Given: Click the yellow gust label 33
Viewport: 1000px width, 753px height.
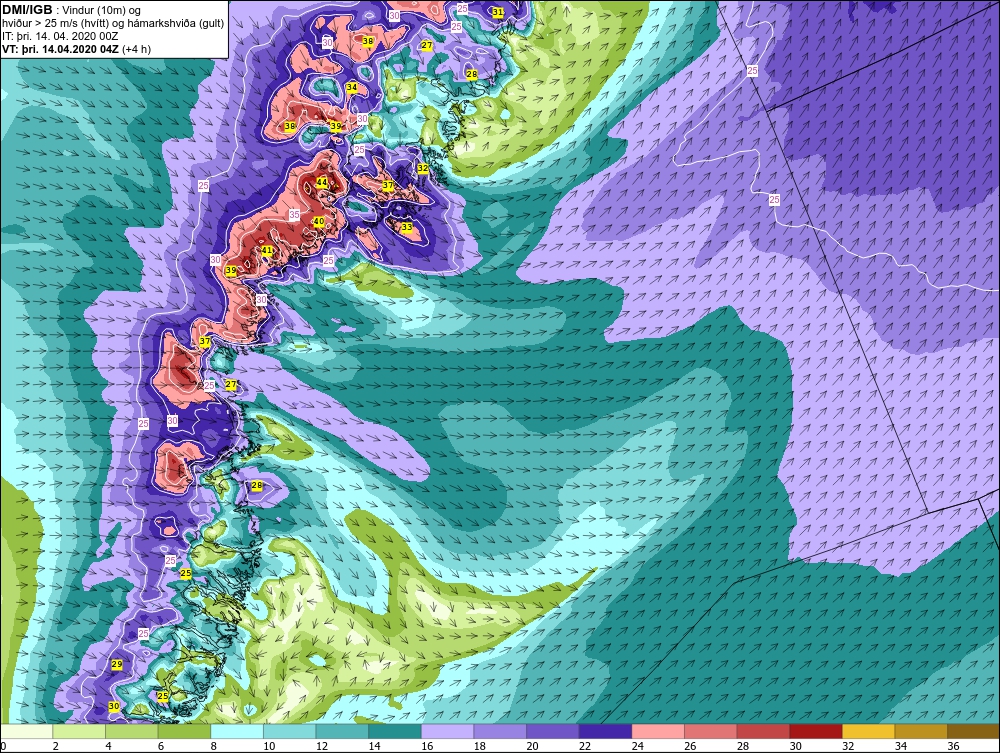Looking at the screenshot, I should coord(407,227).
